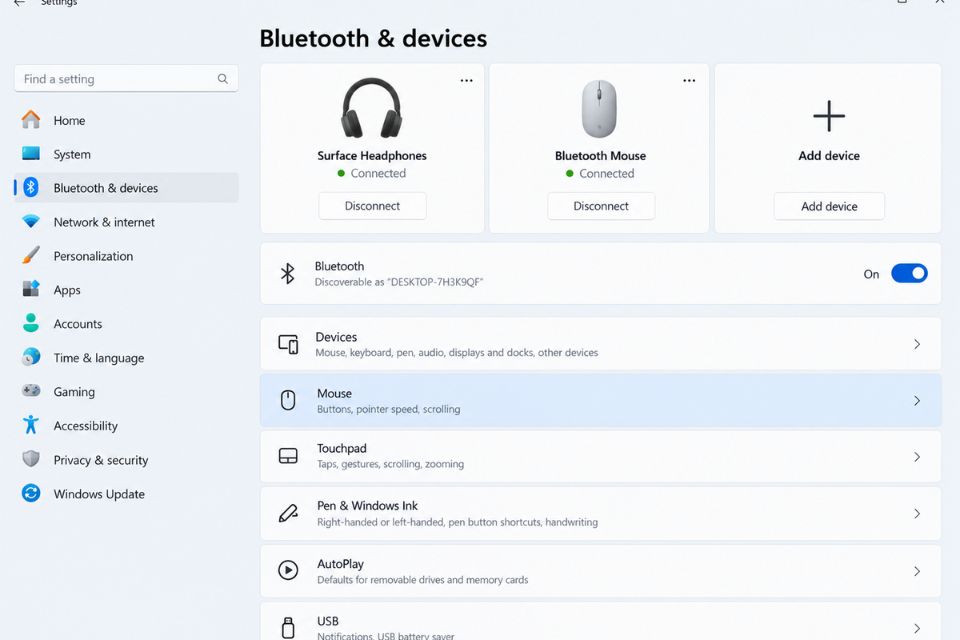
Task: Click the Connected status under Bluetooth Mouse
Action: 600,173
